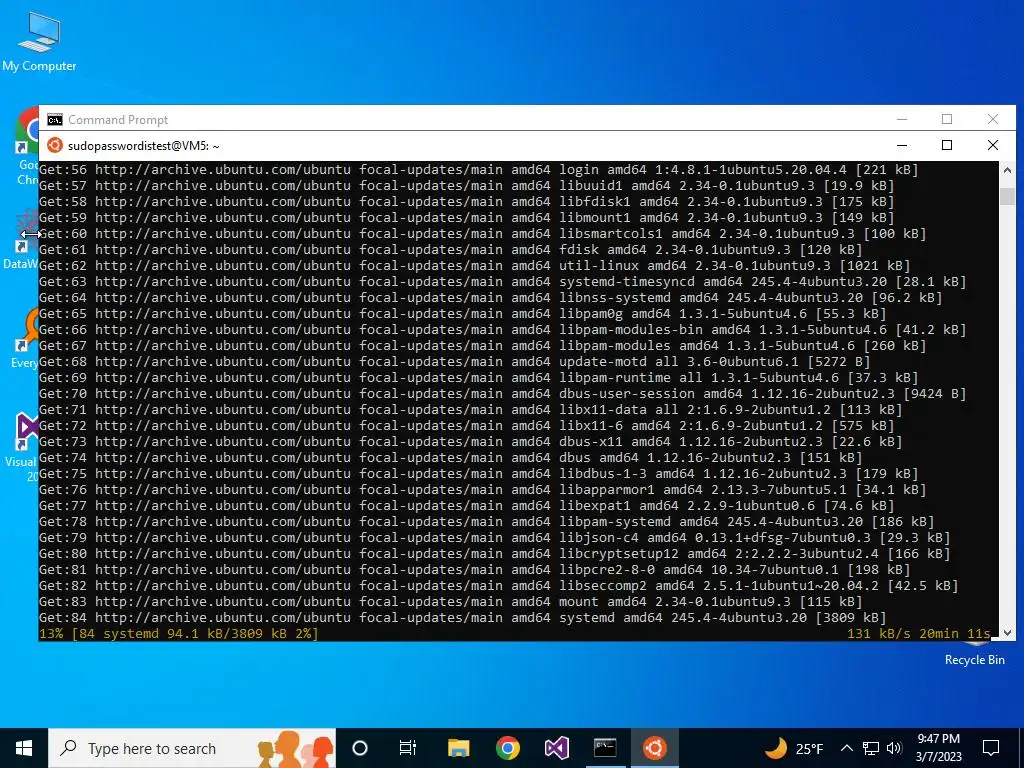Minimize the Ubuntu terminal window
The image size is (1024, 768).
(x=902, y=145)
